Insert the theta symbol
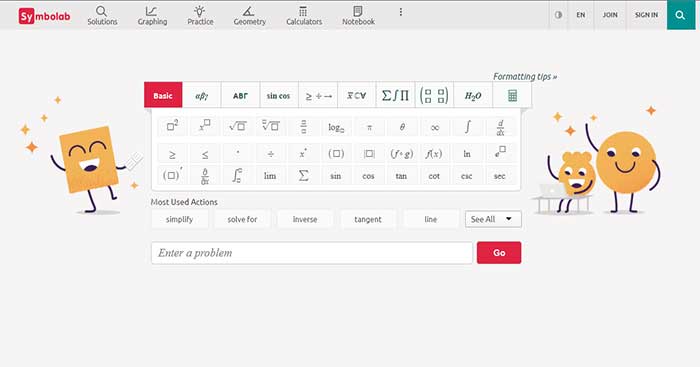Viewport: 700px width, 367px height. point(402,127)
